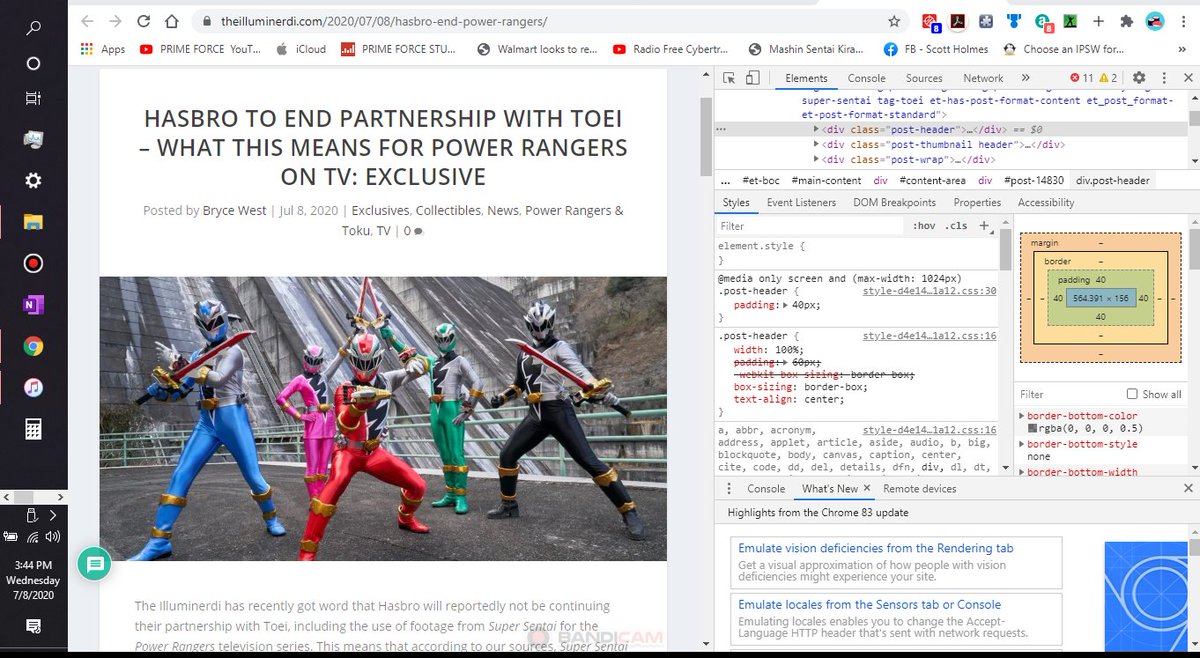Bookmark this page with the star icon
1200x658 pixels.
[894, 21]
